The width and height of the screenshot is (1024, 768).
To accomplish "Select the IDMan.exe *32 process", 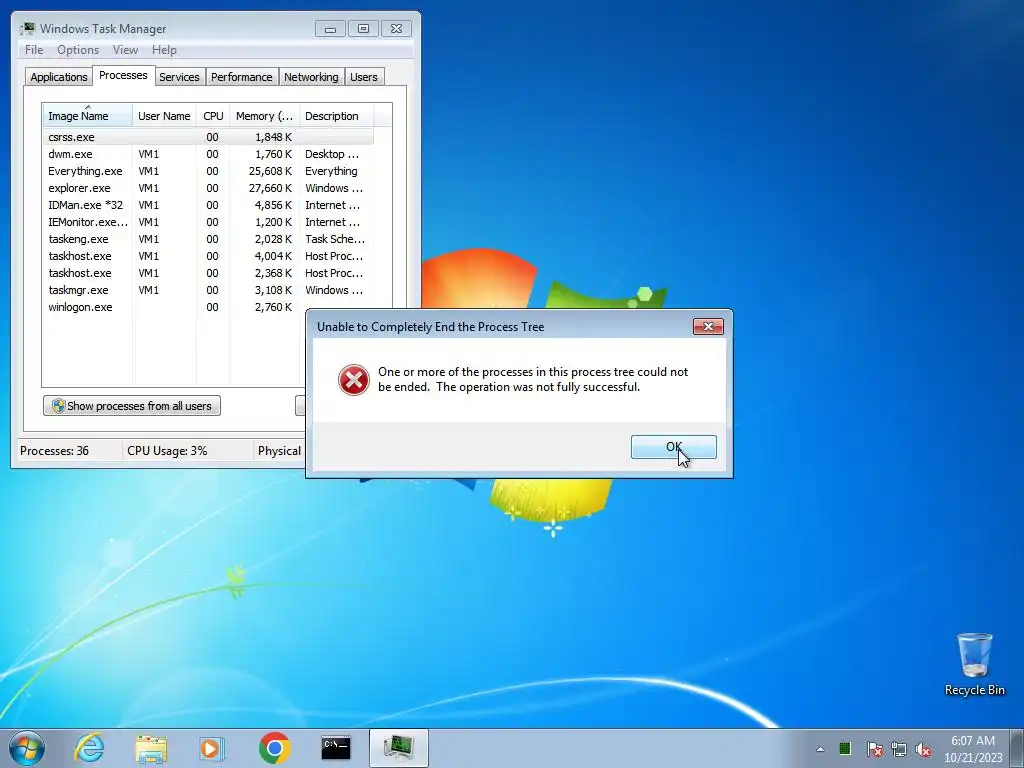I will click(208, 205).
